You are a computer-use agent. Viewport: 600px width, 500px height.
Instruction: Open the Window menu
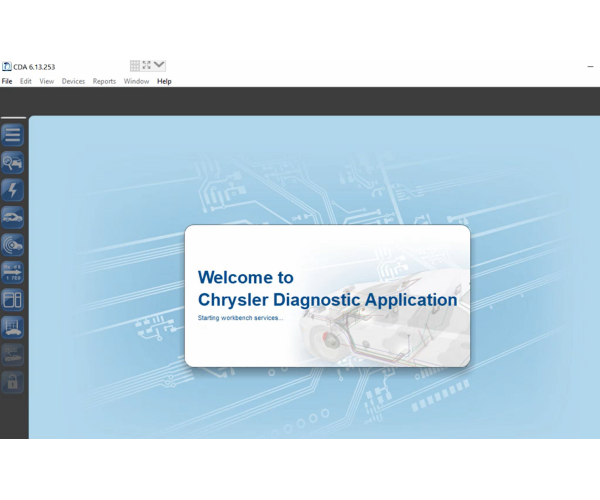pos(136,81)
